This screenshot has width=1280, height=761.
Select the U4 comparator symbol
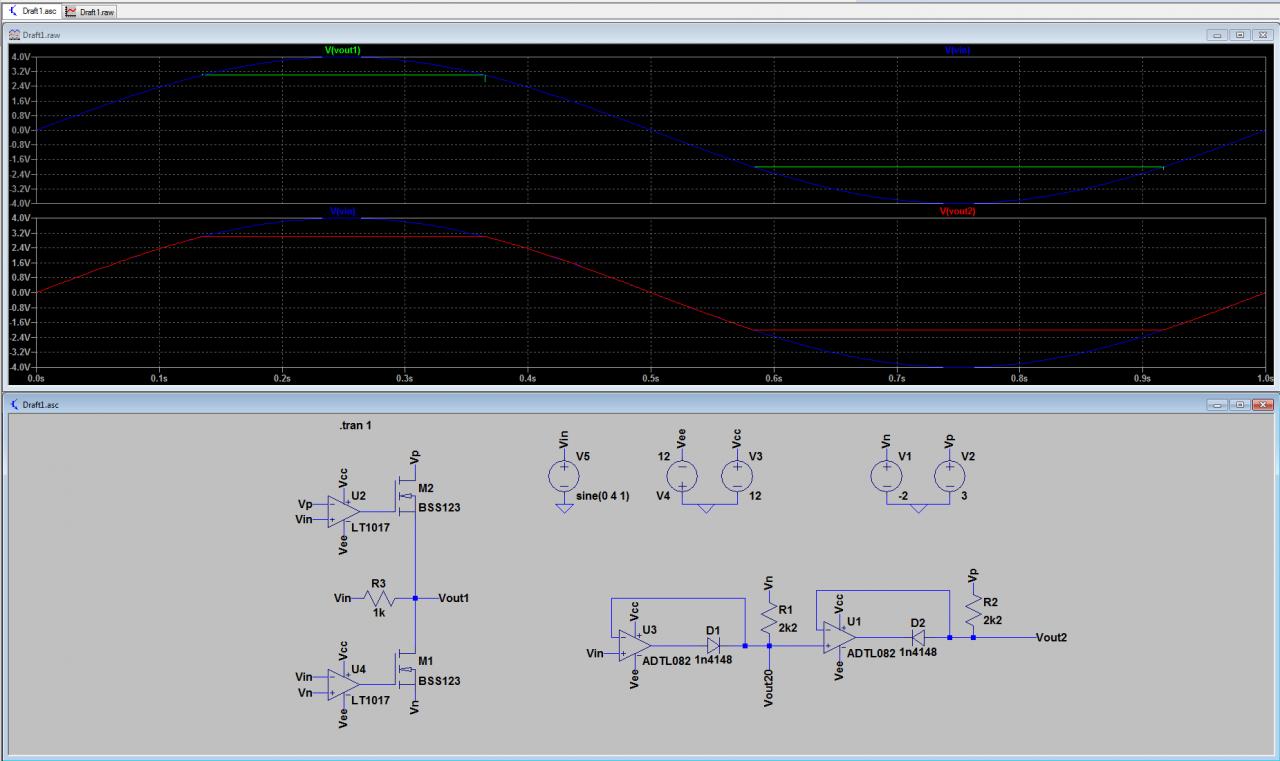click(345, 684)
